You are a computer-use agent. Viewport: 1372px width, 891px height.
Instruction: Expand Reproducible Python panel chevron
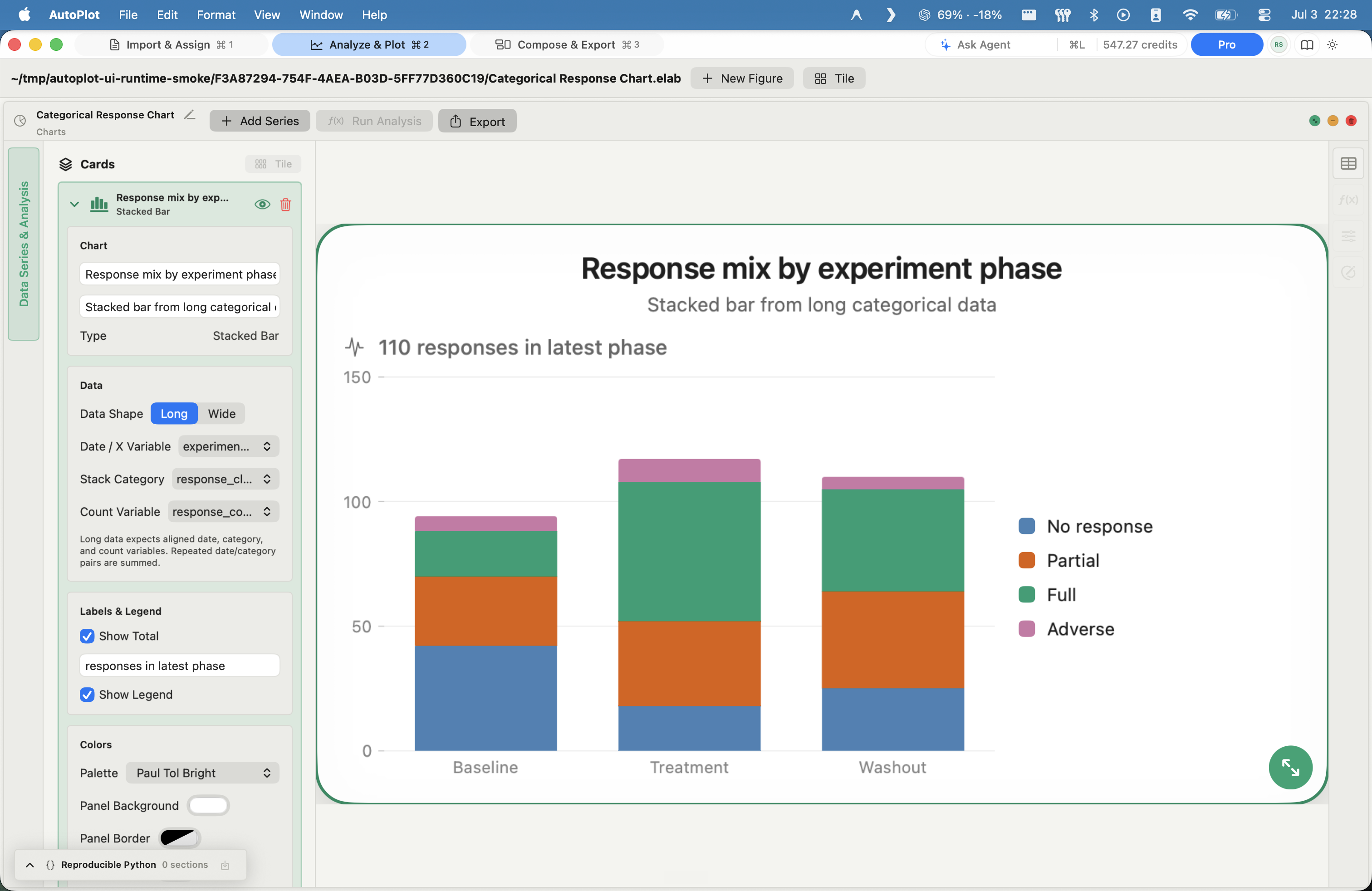pos(30,865)
